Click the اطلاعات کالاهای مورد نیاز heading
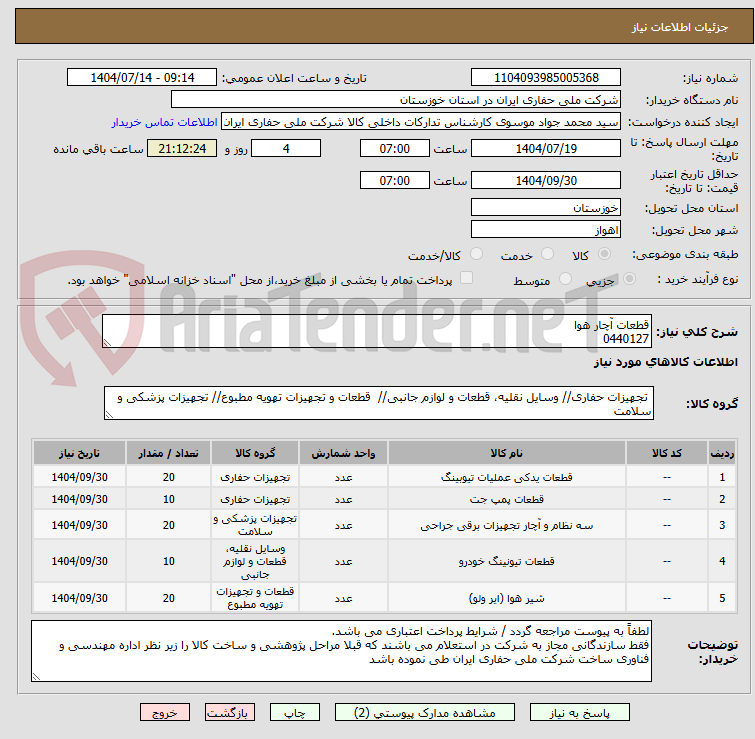 (x=665, y=362)
